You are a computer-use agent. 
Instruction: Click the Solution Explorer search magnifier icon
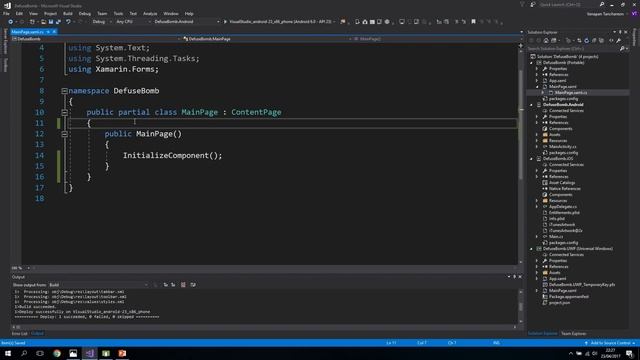pos(622,49)
